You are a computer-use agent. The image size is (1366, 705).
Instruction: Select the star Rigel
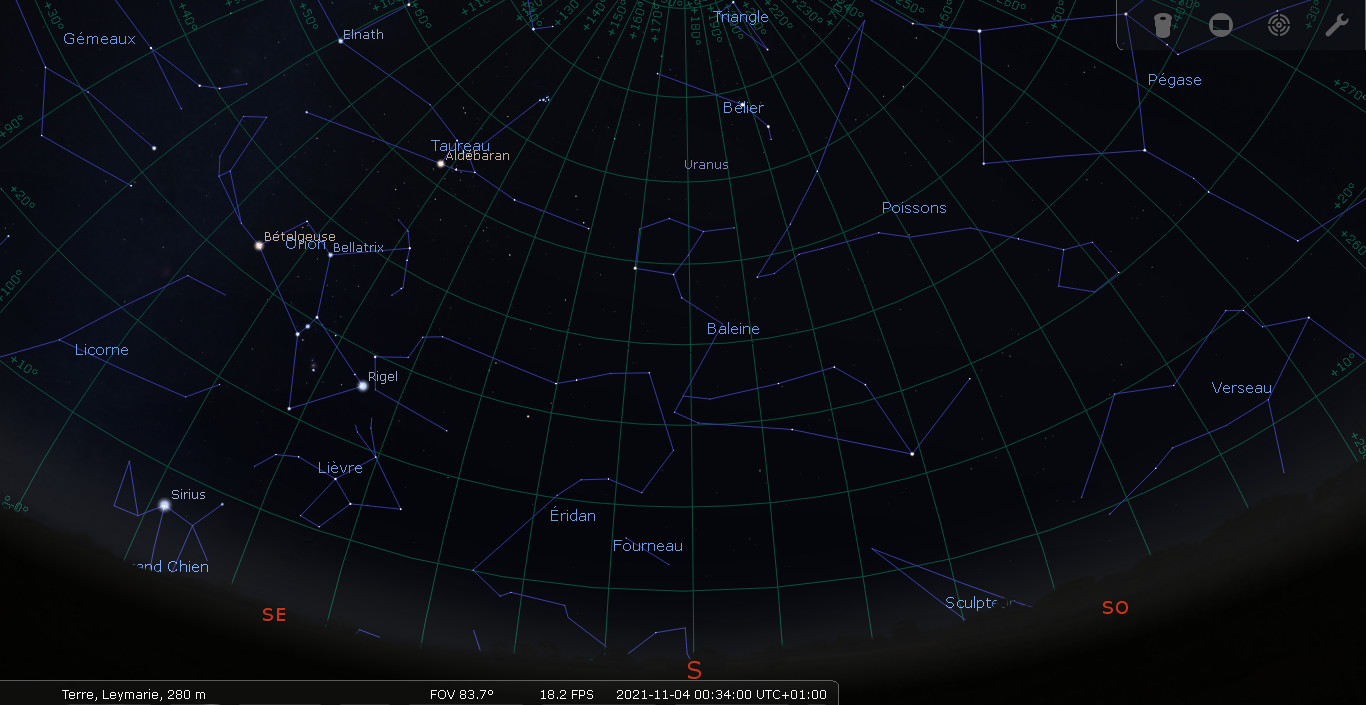363,385
